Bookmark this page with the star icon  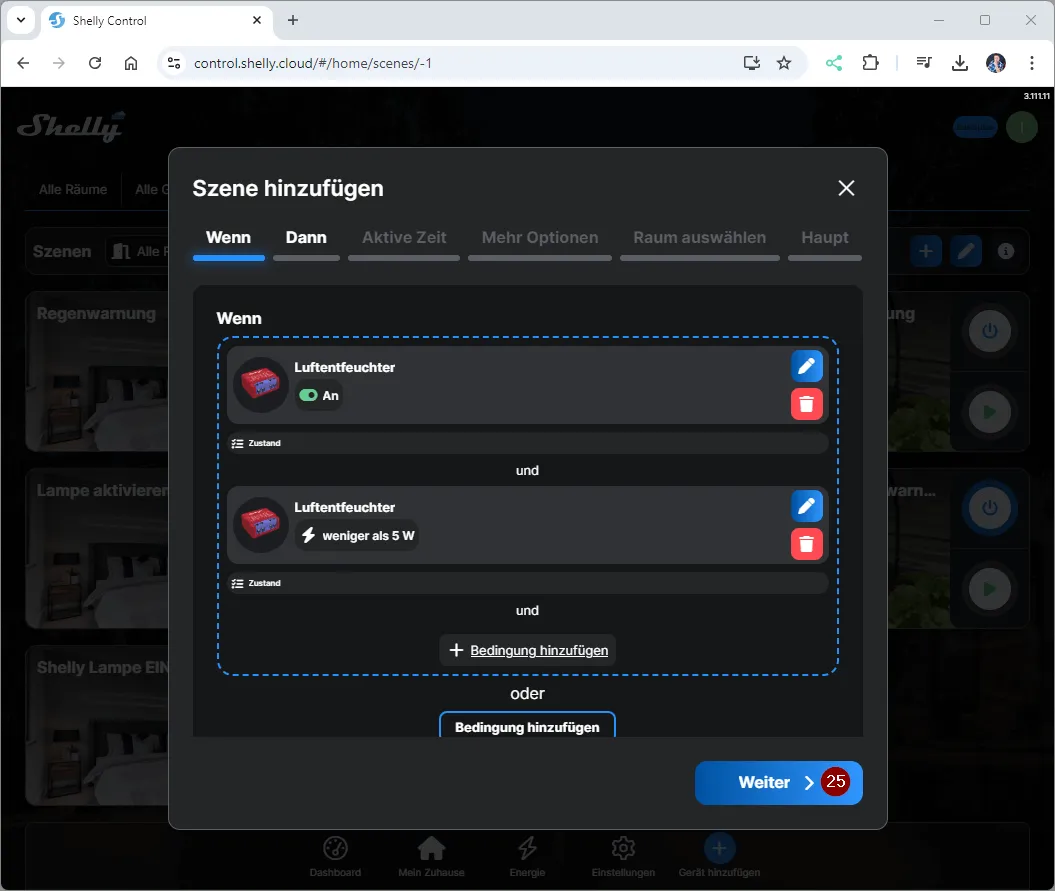(784, 63)
